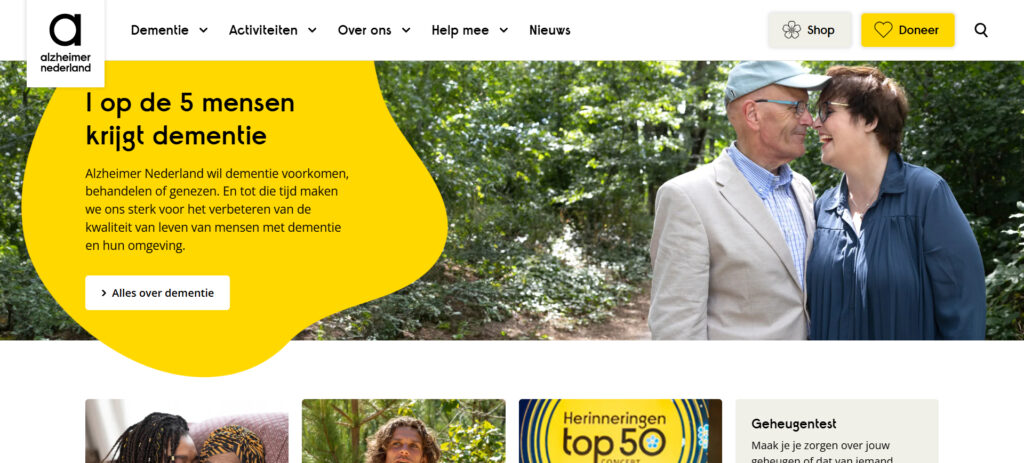Open the card showing man in forest

(404, 431)
